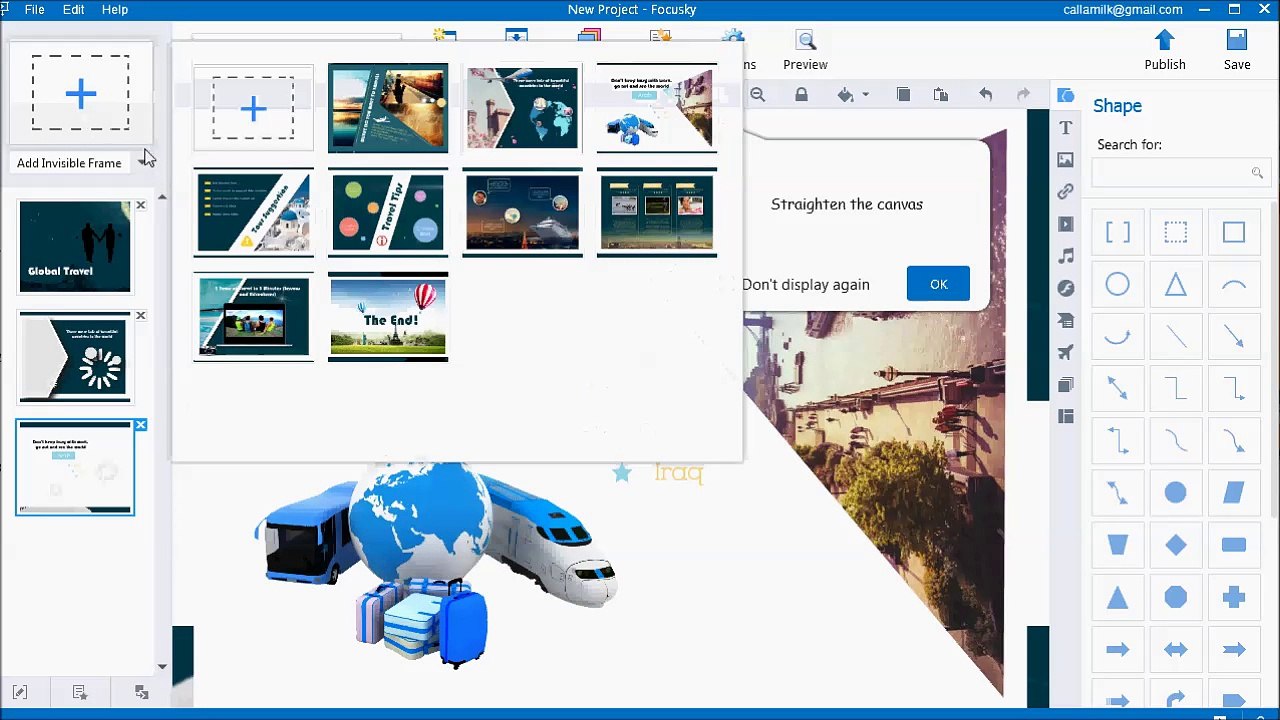This screenshot has width=1280, height=720.
Task: Select the Global Travel slide thumbnail
Action: 75,247
